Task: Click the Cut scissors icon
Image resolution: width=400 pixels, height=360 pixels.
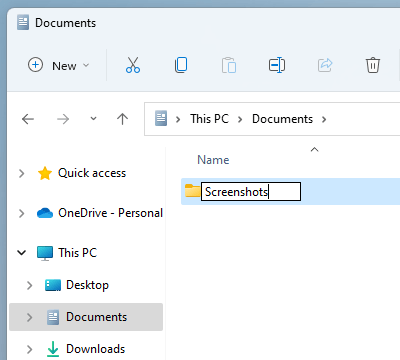Action: [133, 65]
